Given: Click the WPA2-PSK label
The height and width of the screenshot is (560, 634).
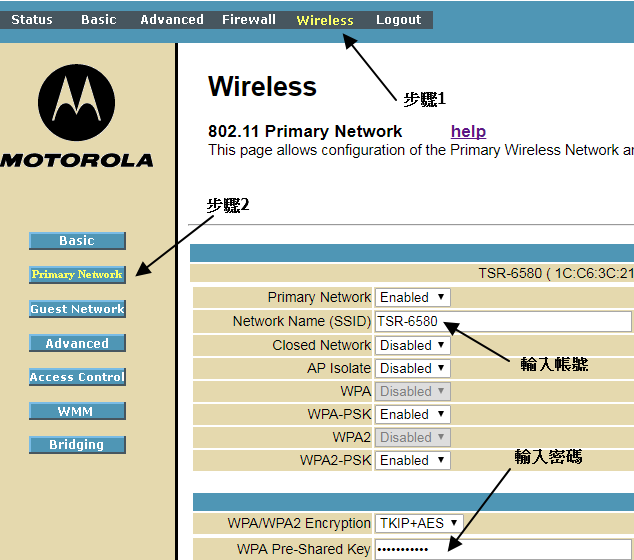Looking at the screenshot, I should [x=335, y=461].
